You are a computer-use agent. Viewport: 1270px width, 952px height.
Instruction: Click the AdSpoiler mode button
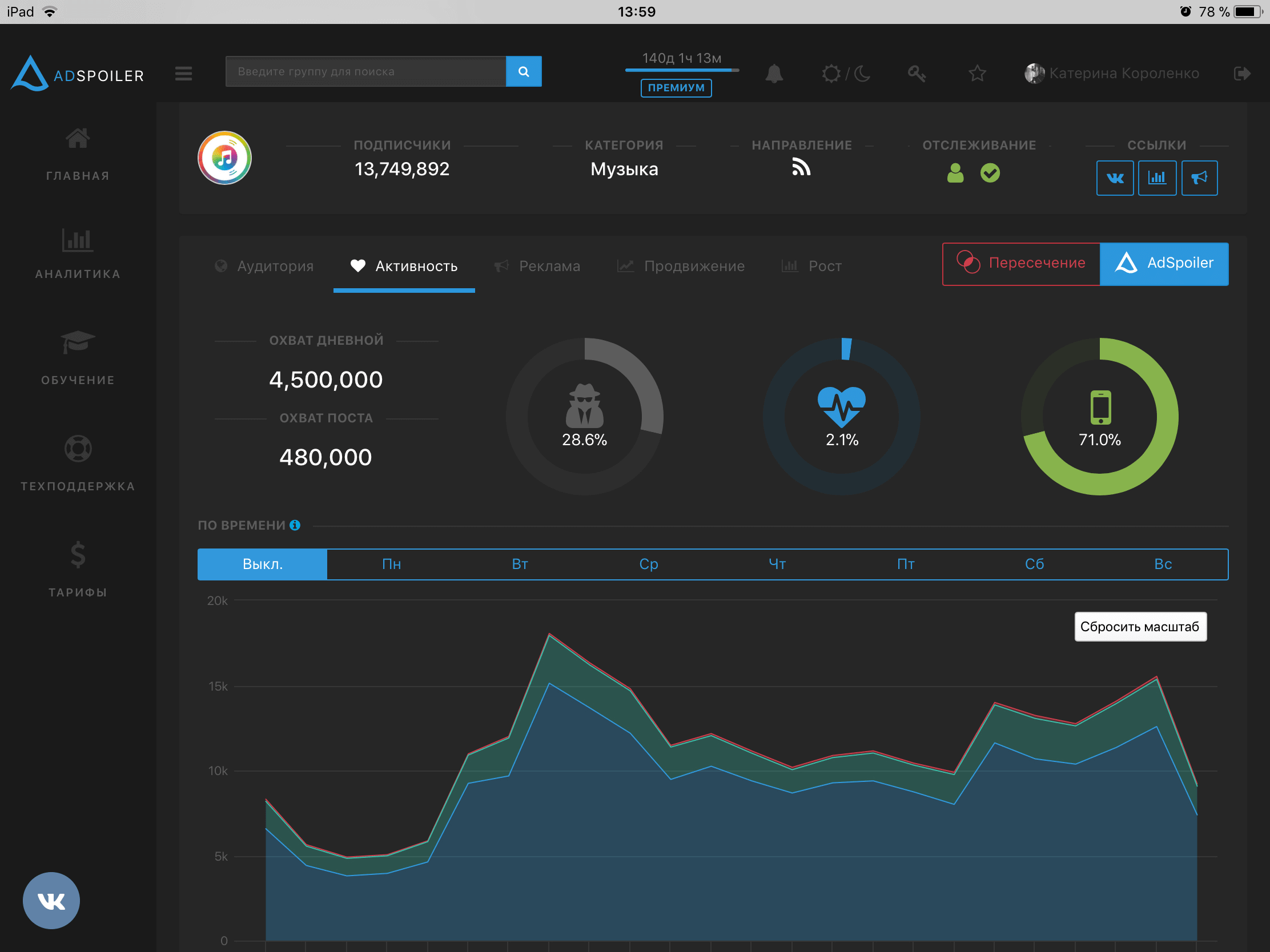coord(1164,263)
